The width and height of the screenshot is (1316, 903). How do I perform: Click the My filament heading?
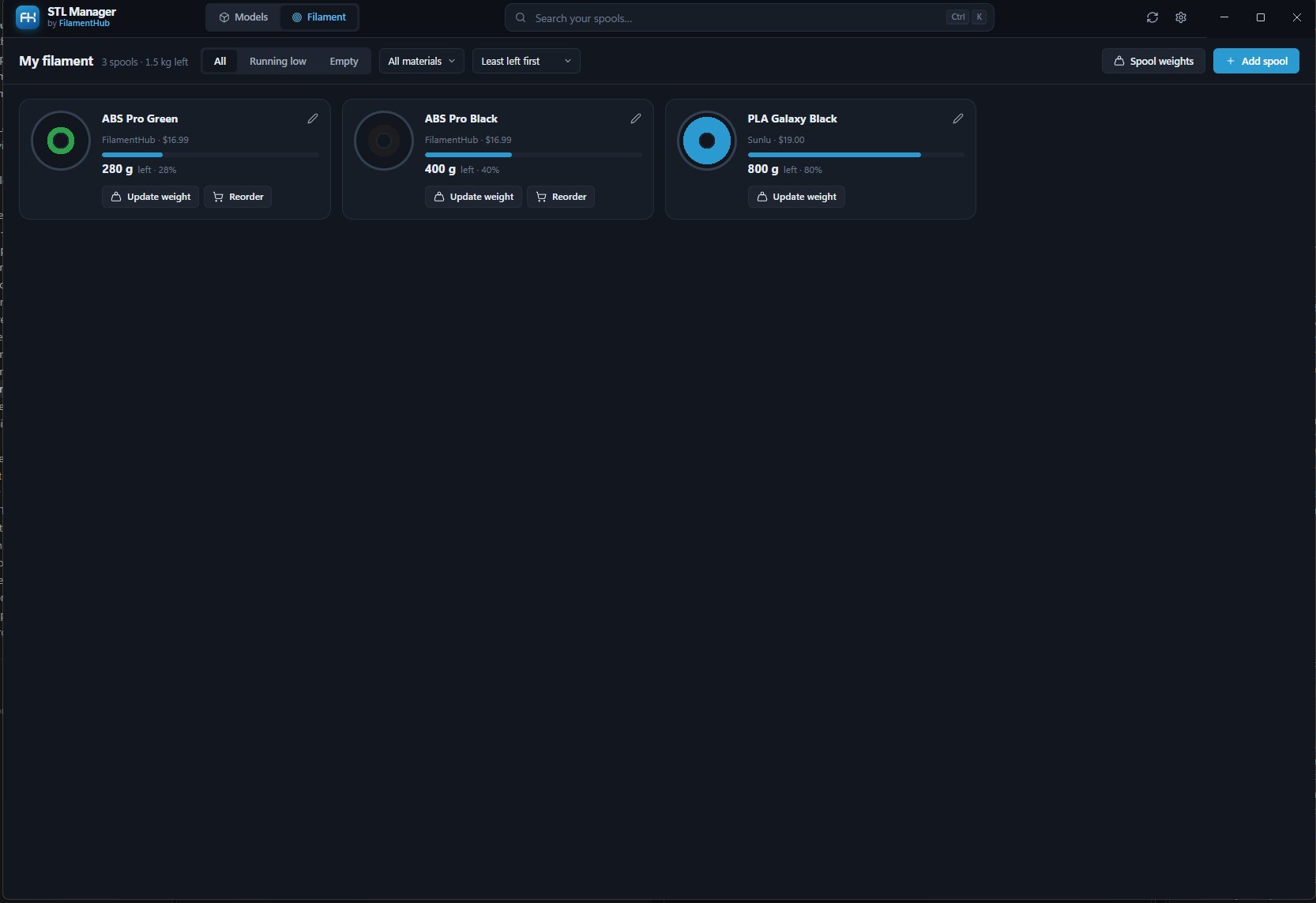pyautogui.click(x=56, y=61)
